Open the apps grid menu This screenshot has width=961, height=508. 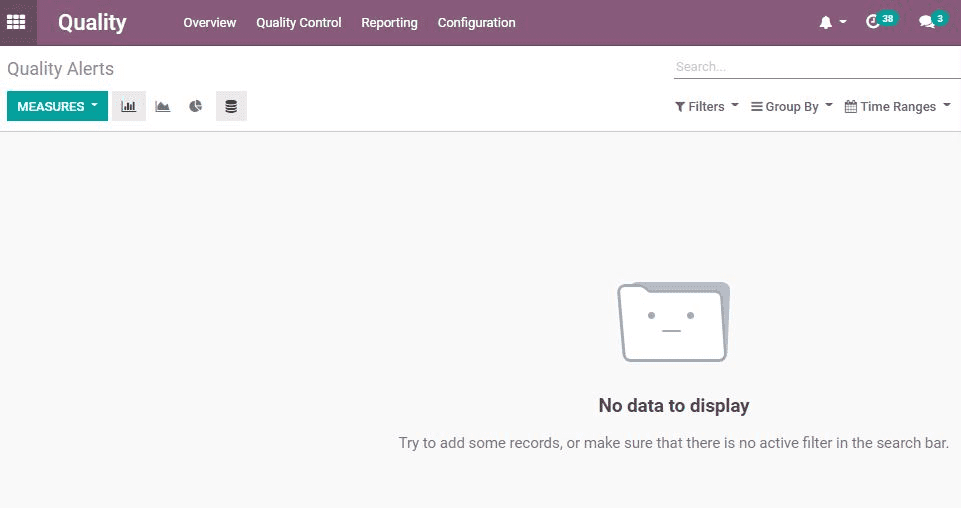coord(17,22)
